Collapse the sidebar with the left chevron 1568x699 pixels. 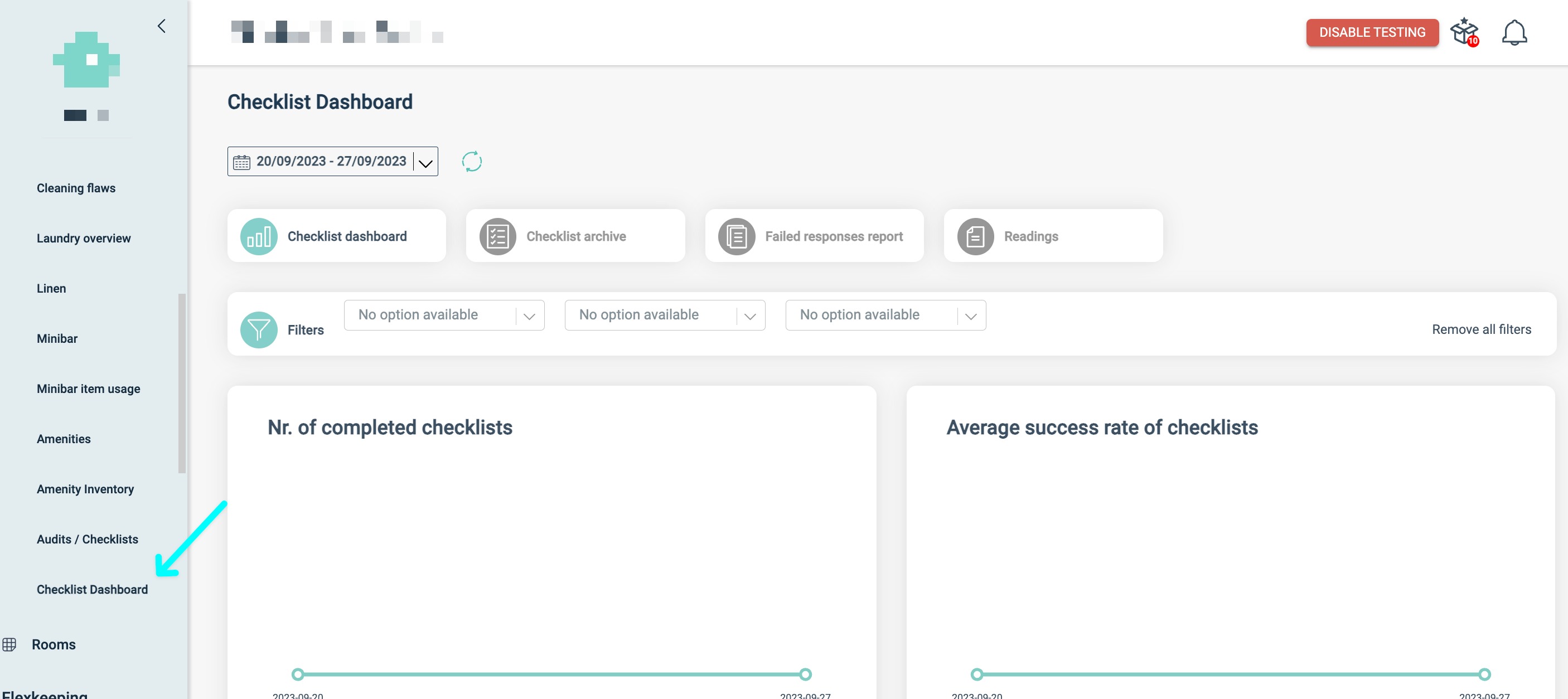[161, 26]
